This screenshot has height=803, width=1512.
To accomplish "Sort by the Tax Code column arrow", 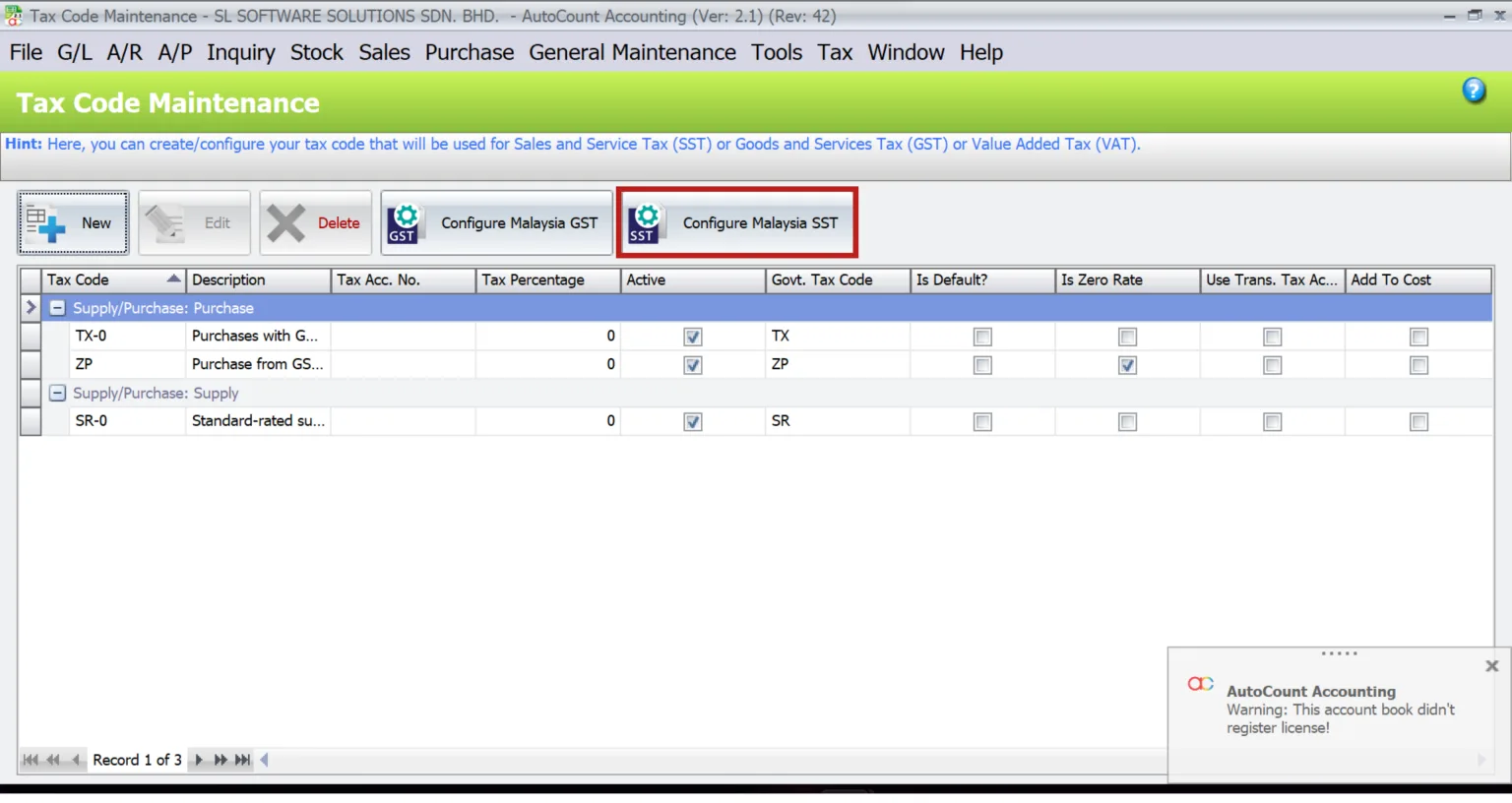I will [171, 279].
